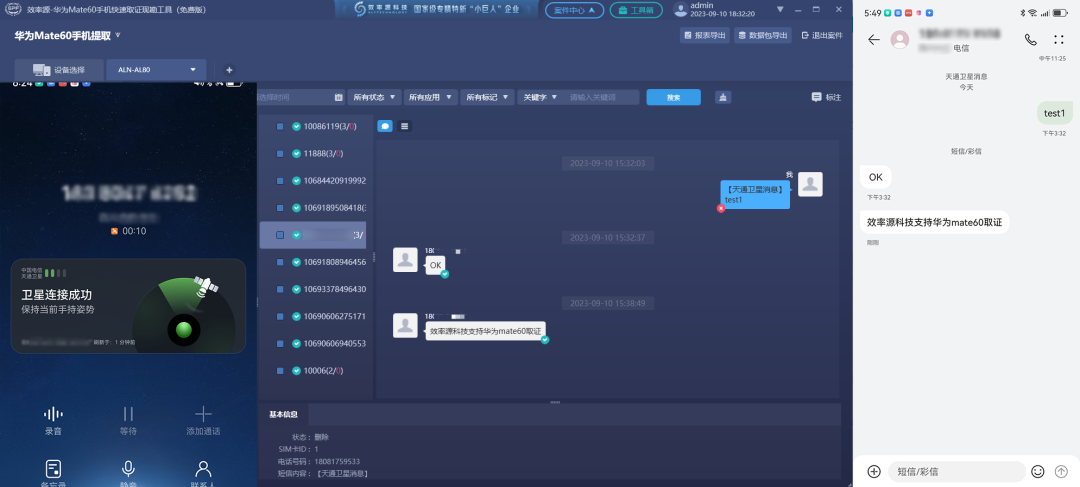Switch to the 设备选择 tab

pos(59,70)
